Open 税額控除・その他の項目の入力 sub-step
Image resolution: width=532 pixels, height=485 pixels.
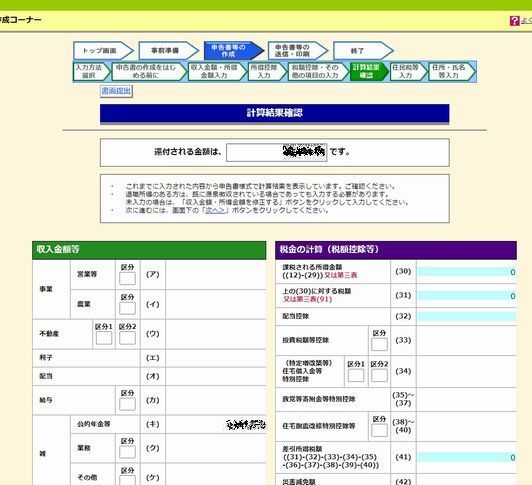coord(318,71)
